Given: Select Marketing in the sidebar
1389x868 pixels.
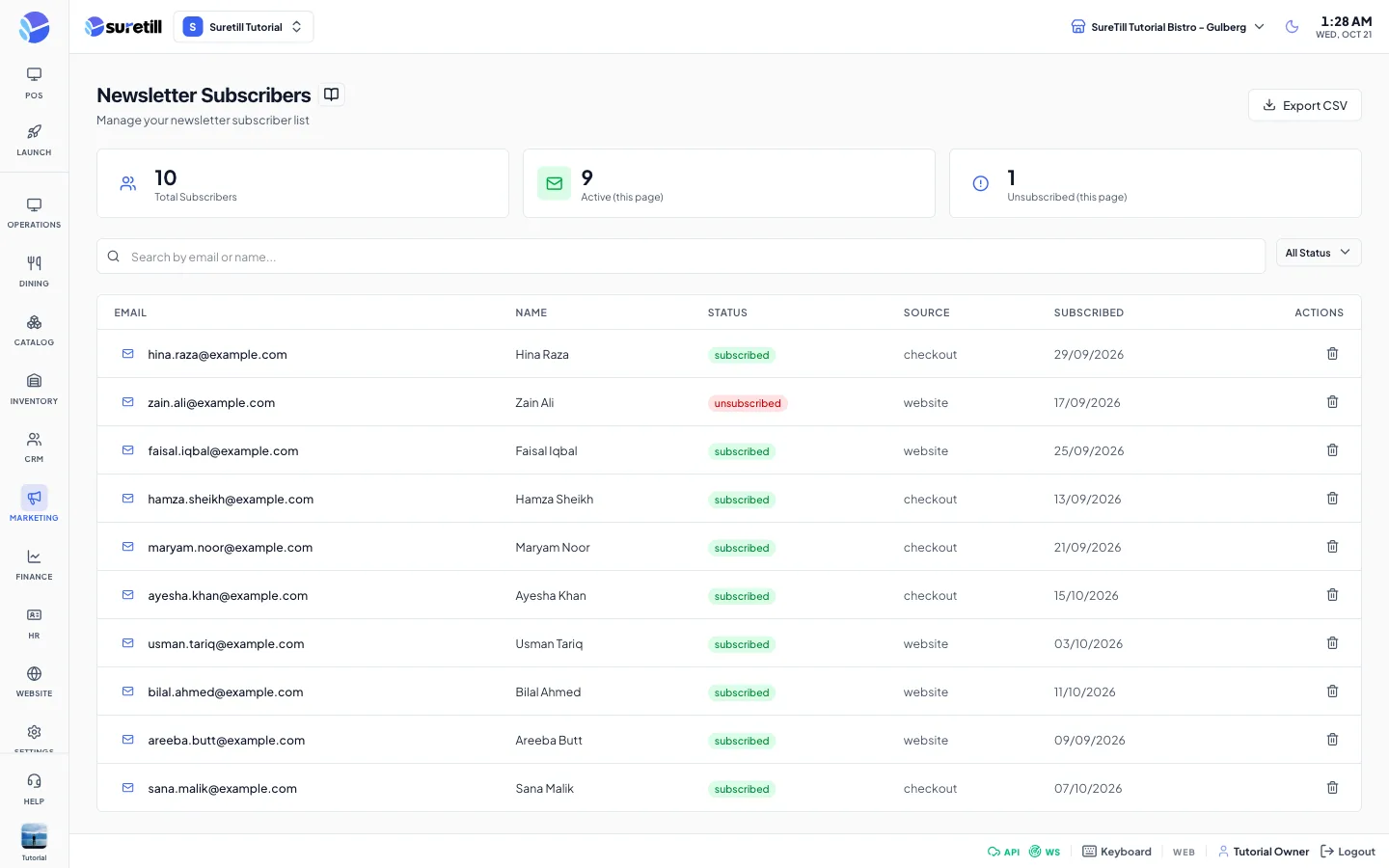Looking at the screenshot, I should point(34,504).
